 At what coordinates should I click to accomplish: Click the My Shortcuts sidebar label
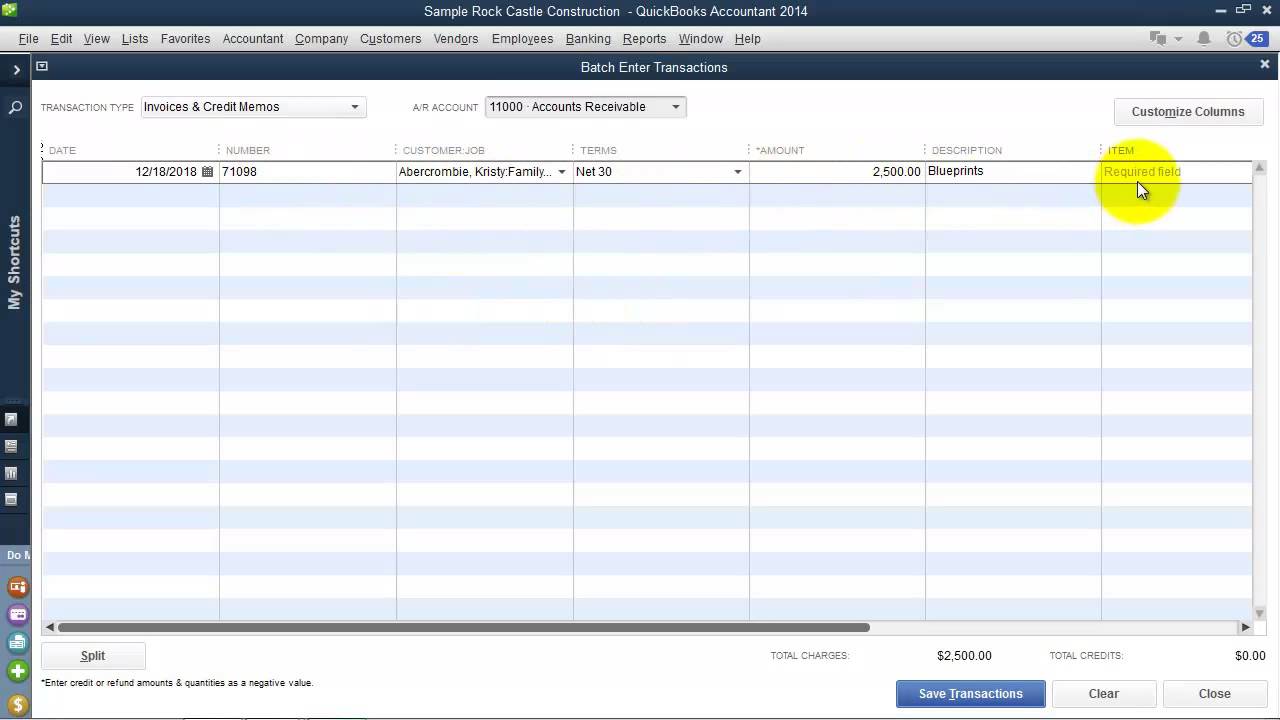(14, 262)
